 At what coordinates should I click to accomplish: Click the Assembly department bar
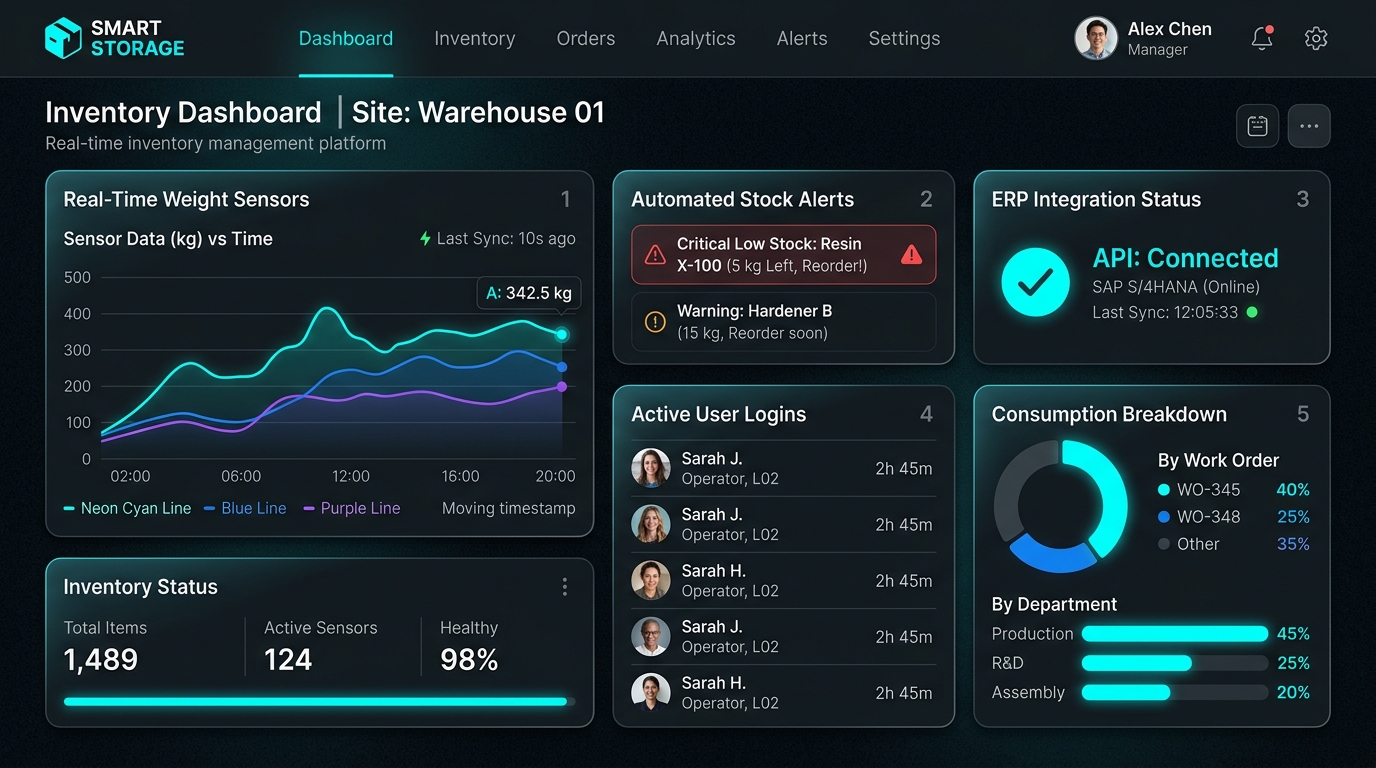1175,692
